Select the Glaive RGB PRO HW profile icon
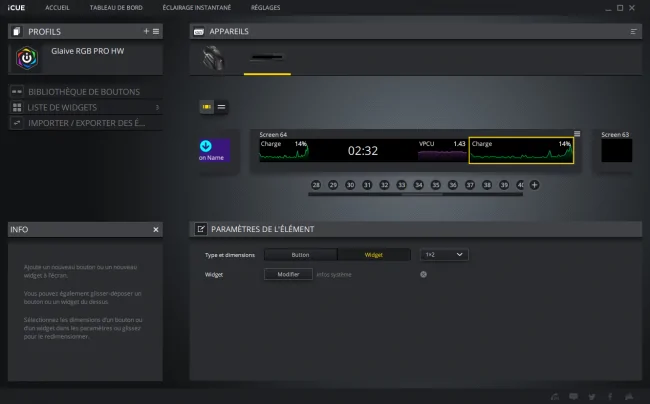This screenshot has height=404, width=650. click(x=27, y=58)
